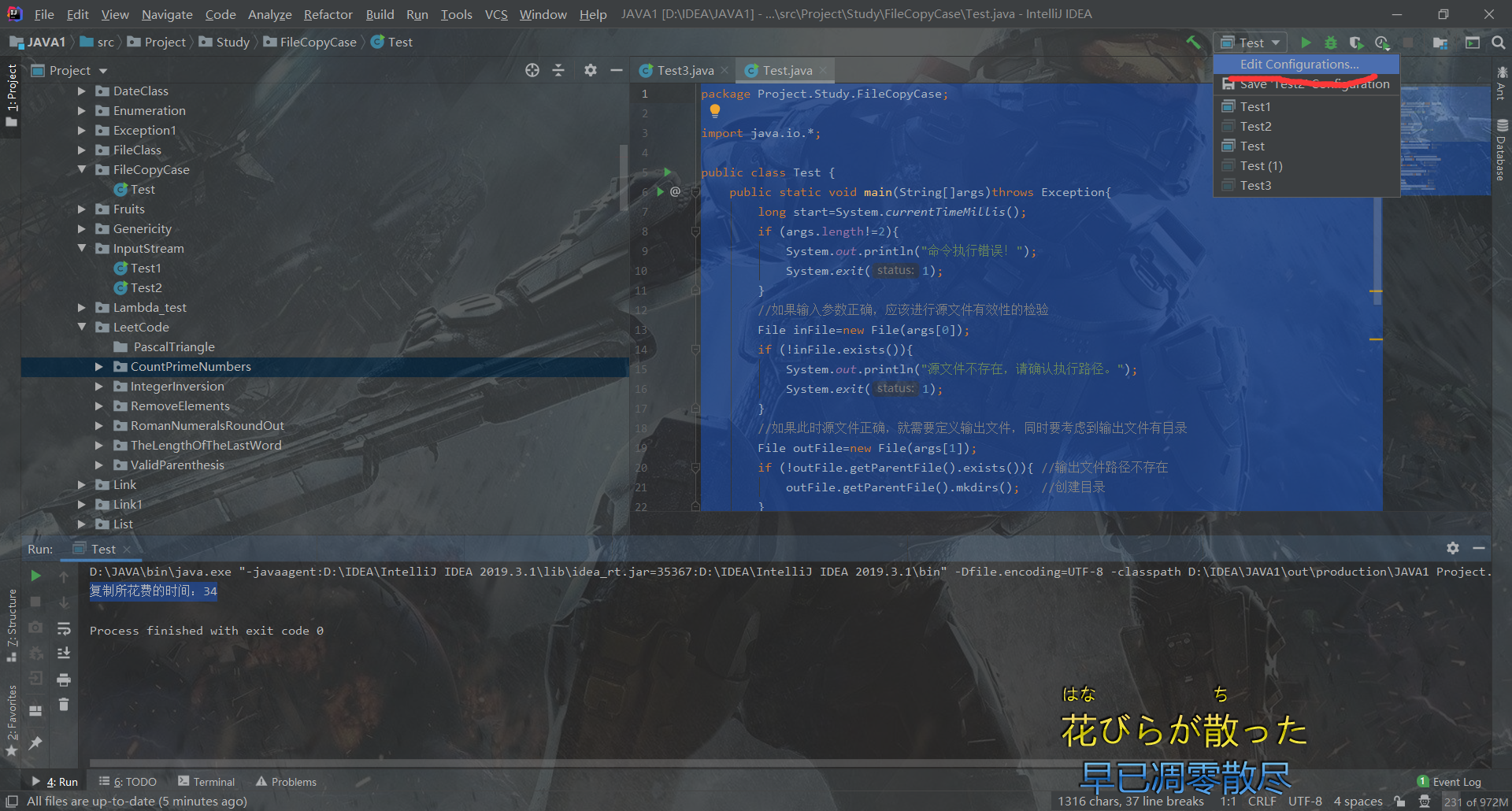Run with profiler clock icon
The height and width of the screenshot is (811, 1512).
point(1382,43)
